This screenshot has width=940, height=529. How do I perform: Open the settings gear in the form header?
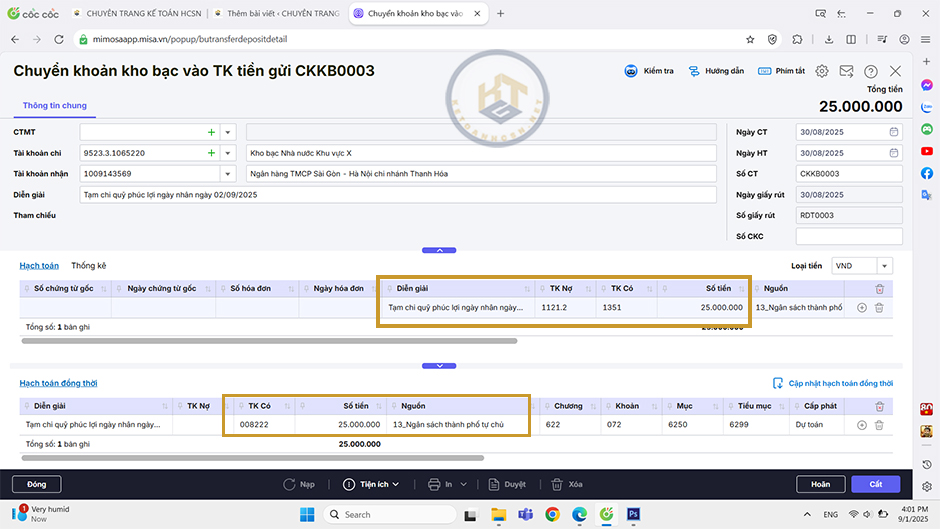click(822, 71)
